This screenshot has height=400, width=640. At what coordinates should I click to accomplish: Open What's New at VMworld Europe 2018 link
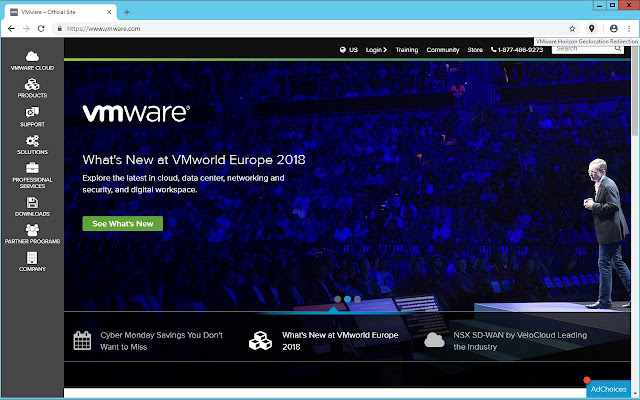[x=340, y=341]
